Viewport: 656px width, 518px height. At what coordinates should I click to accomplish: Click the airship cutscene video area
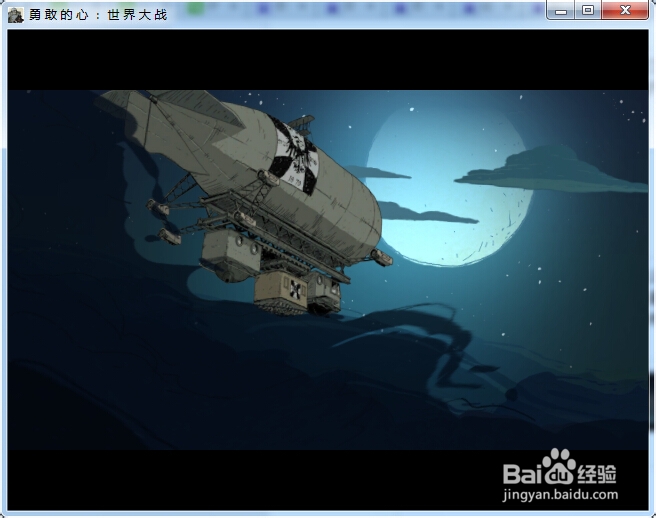(x=328, y=270)
